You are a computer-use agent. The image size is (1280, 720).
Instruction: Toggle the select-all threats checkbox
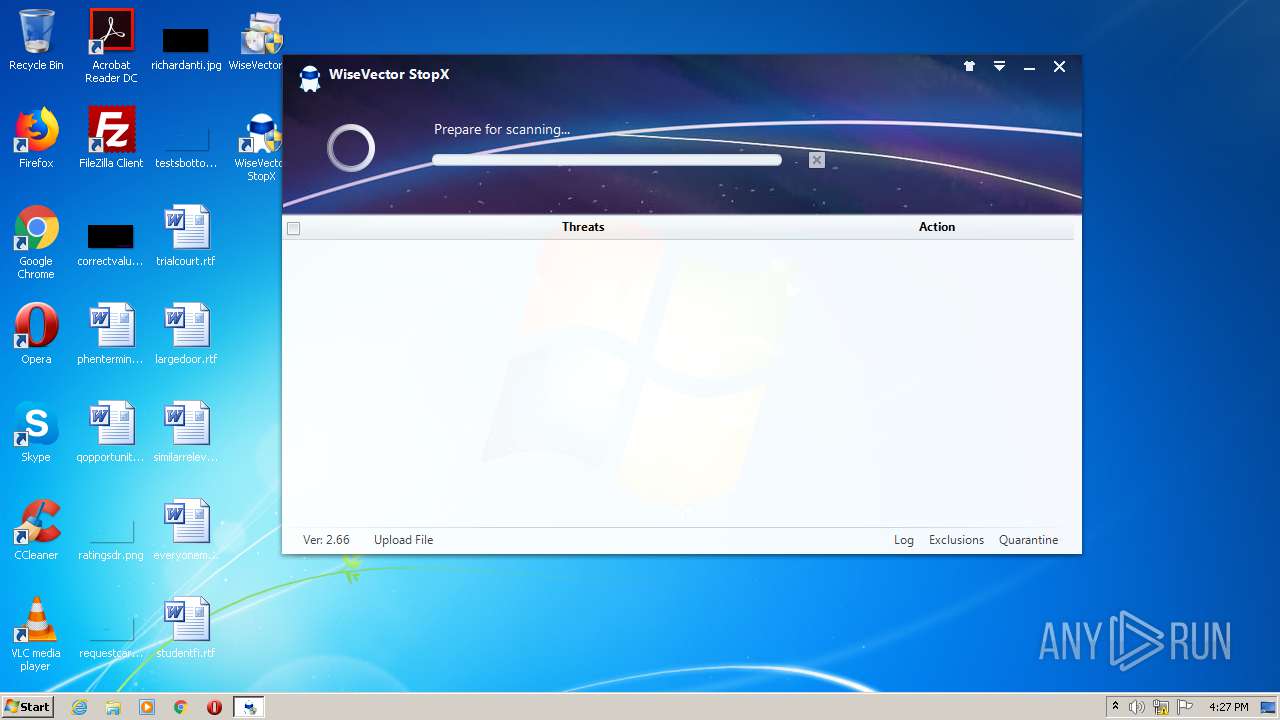(293, 228)
